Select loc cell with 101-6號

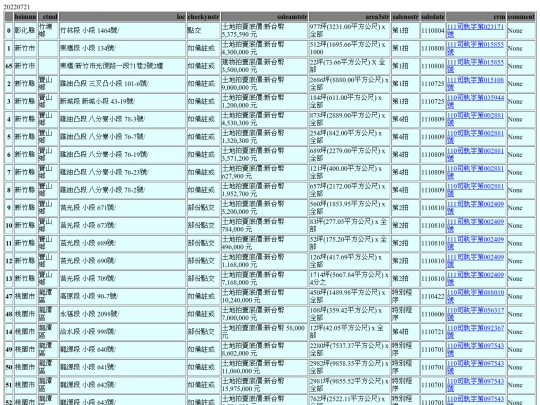(x=122, y=84)
